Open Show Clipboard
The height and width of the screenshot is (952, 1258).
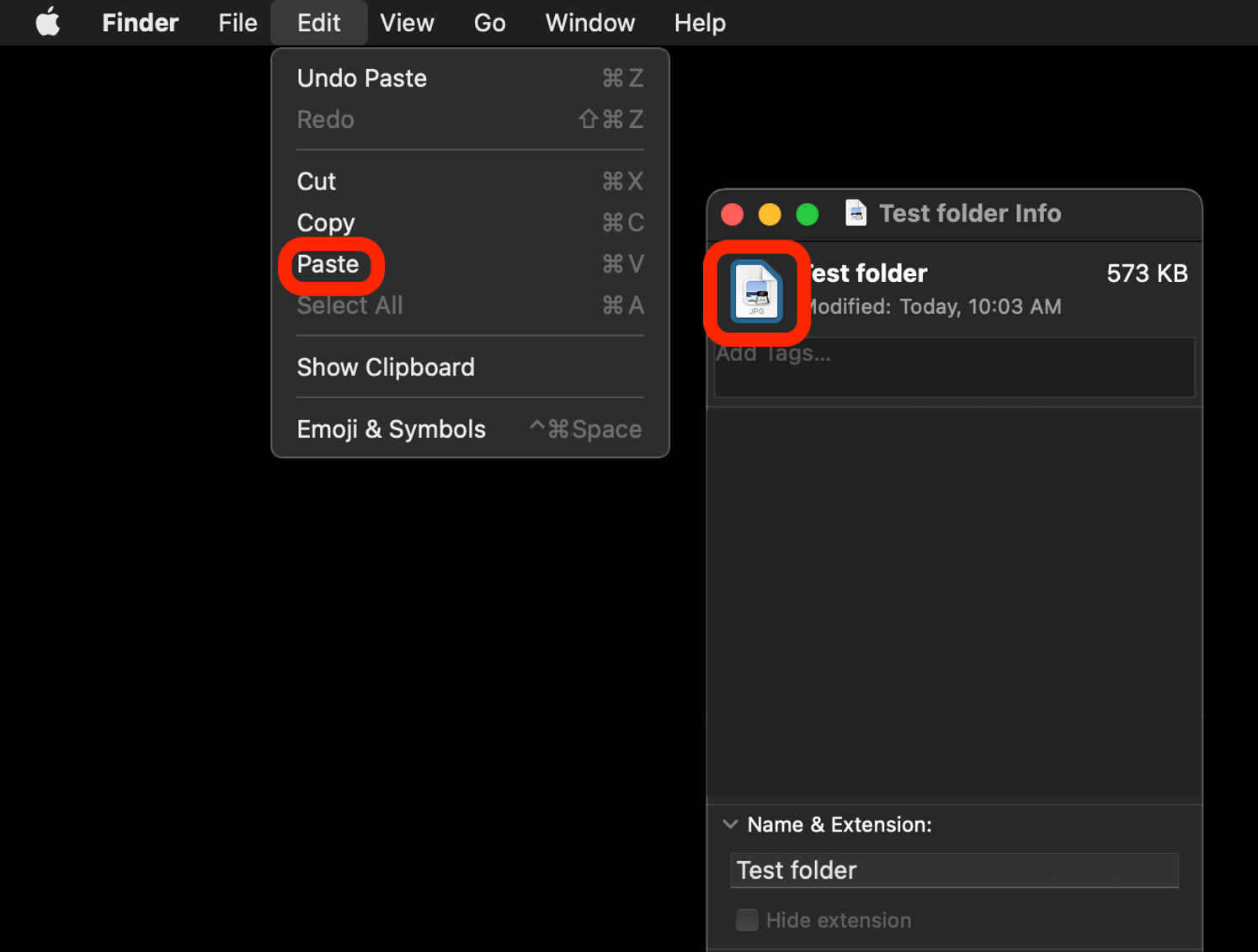[386, 367]
